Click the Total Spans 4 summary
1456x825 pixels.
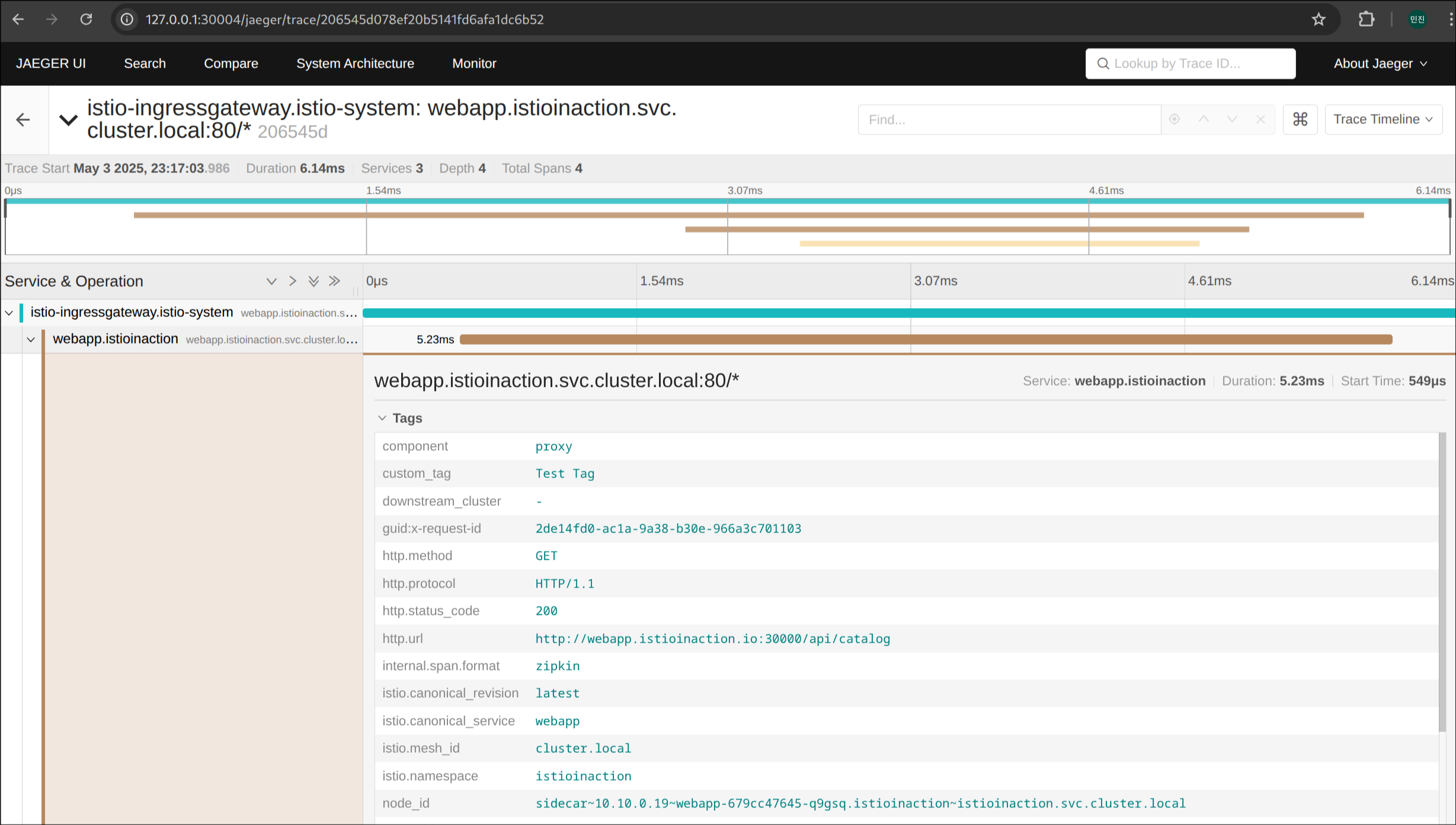542,169
